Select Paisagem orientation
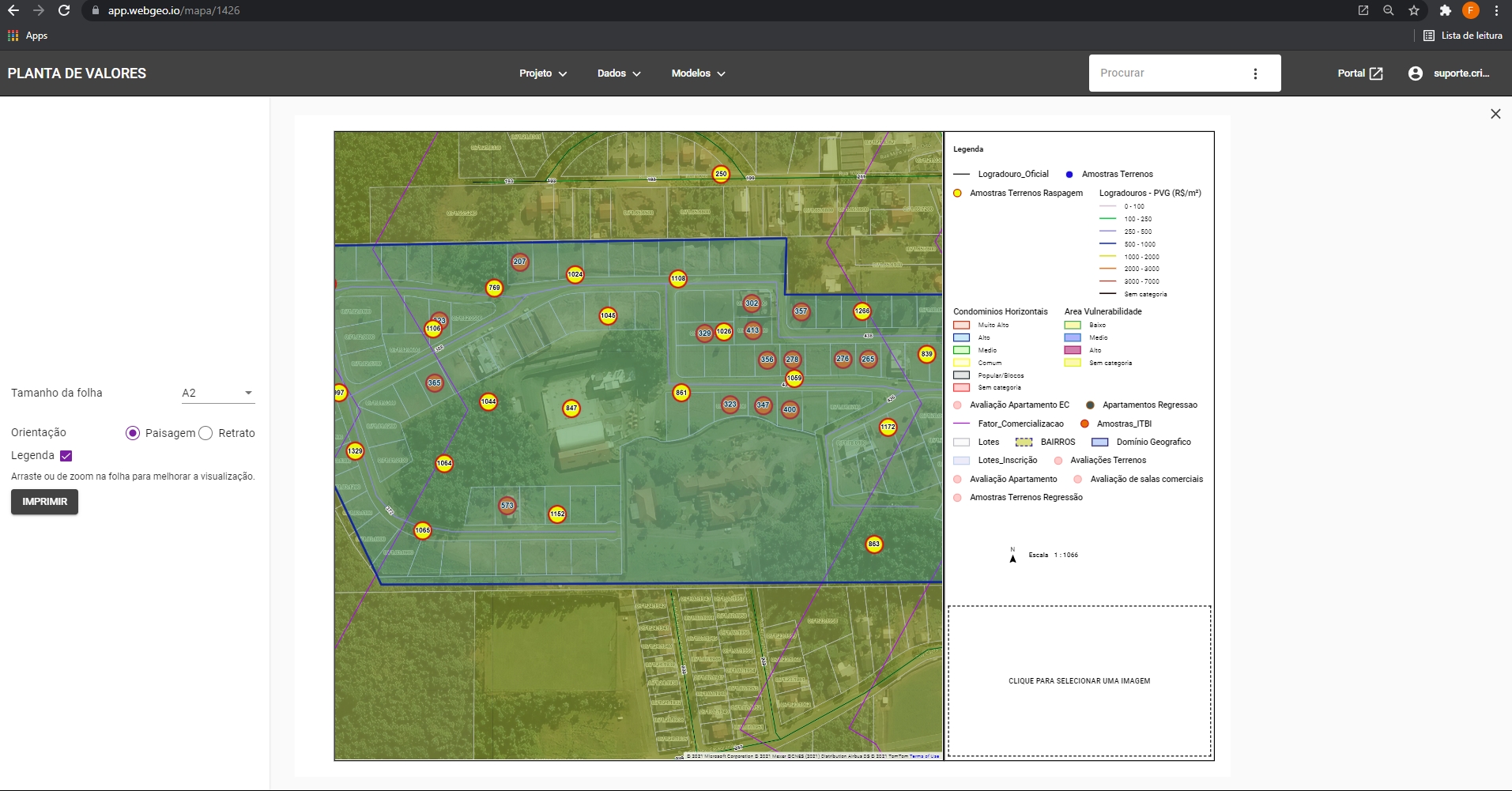Viewport: 1512px width, 791px height. coord(133,433)
